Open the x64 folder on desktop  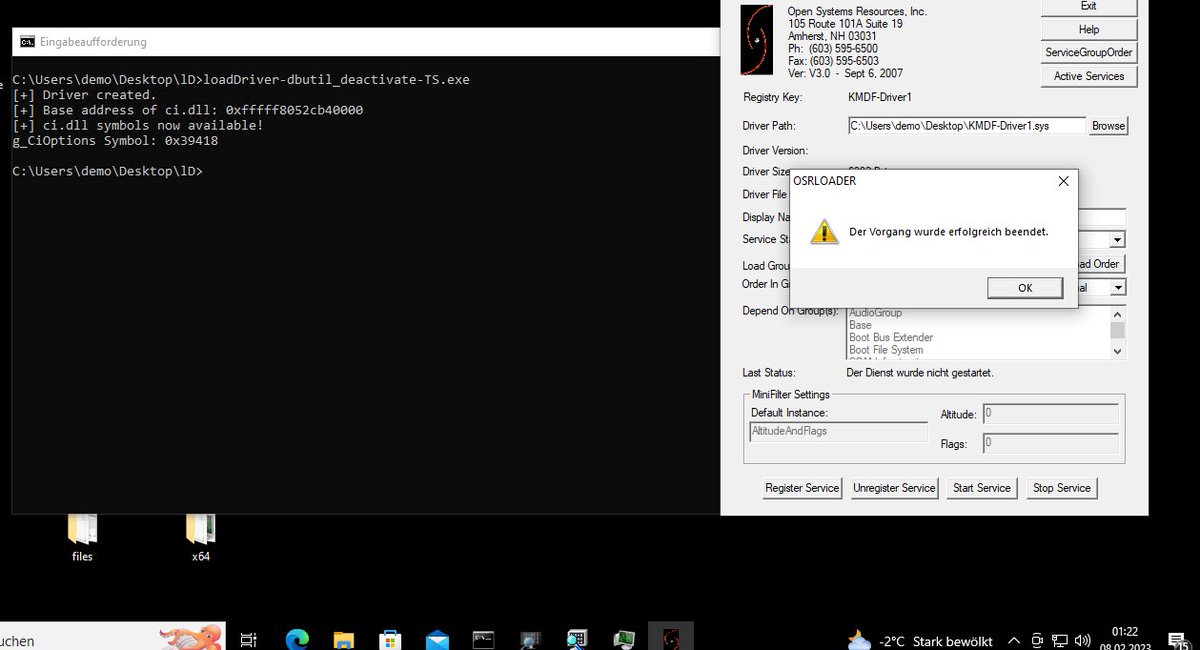point(201,537)
